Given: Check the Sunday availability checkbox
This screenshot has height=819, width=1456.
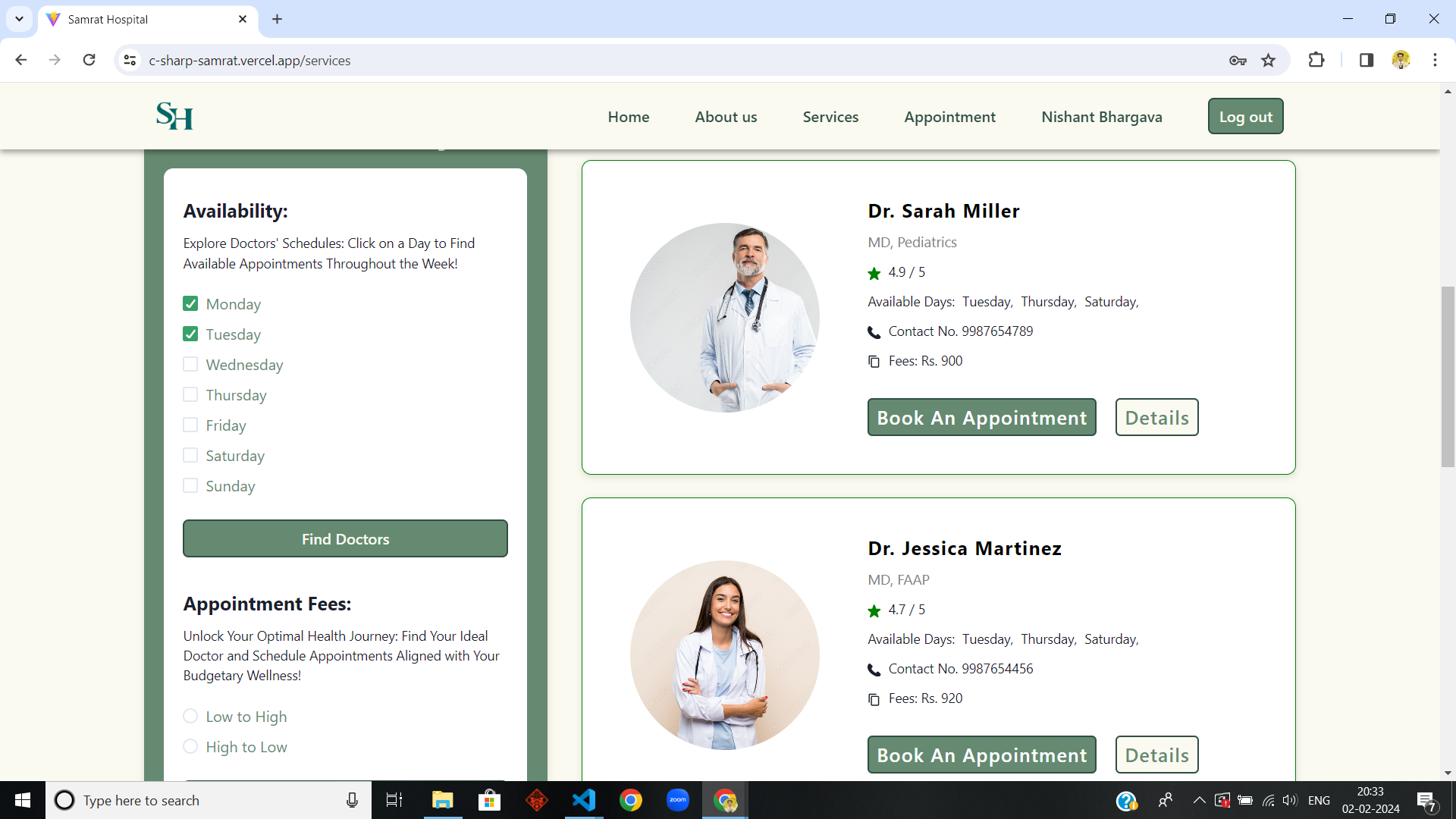Looking at the screenshot, I should point(190,486).
